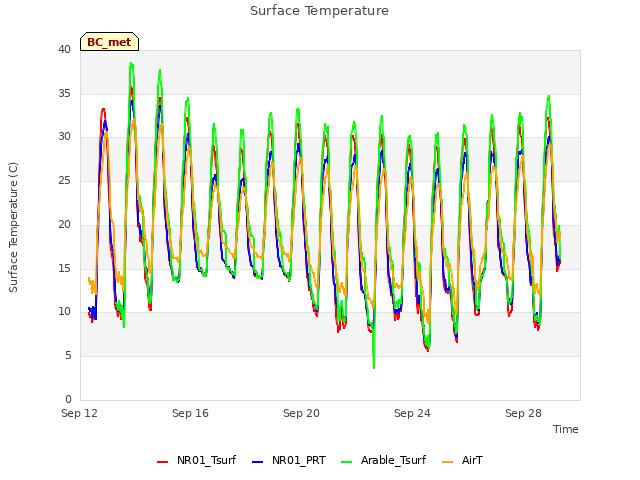Click the 15 y-axis tick label
Image resolution: width=640 pixels, height=480 pixels.
64,268
